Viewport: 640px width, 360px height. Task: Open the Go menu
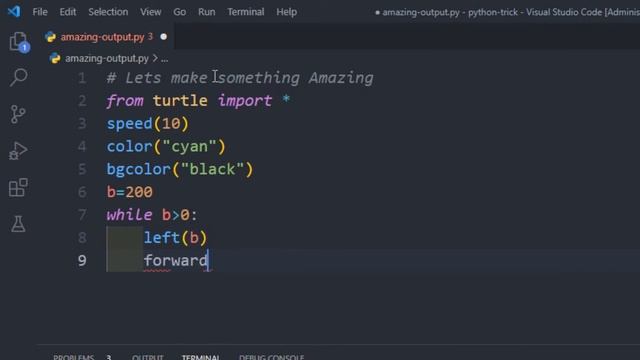pos(180,12)
